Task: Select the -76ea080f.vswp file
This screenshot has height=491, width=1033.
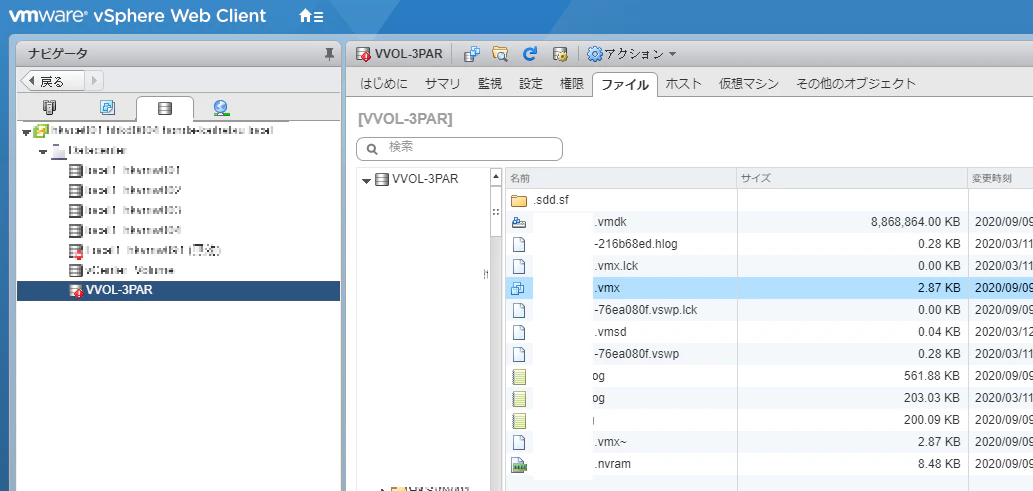Action: [636, 354]
